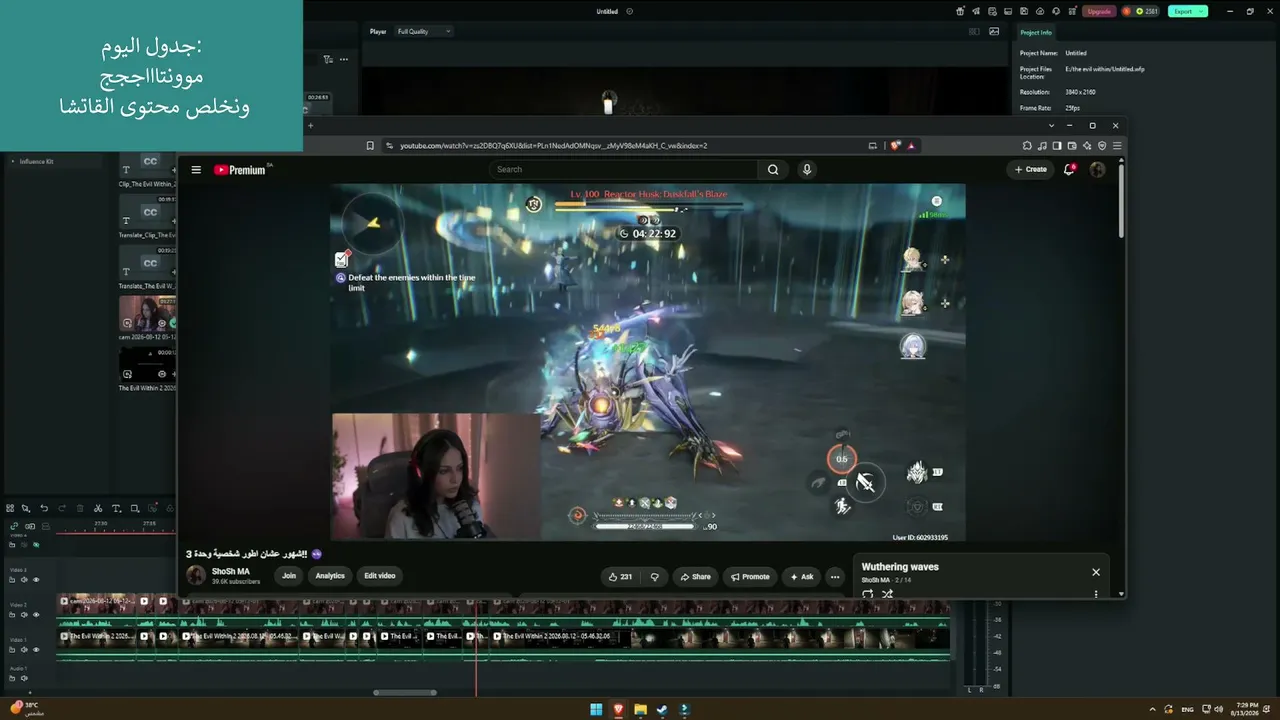
Task: Mute the Video 1 track
Action: tap(25, 650)
